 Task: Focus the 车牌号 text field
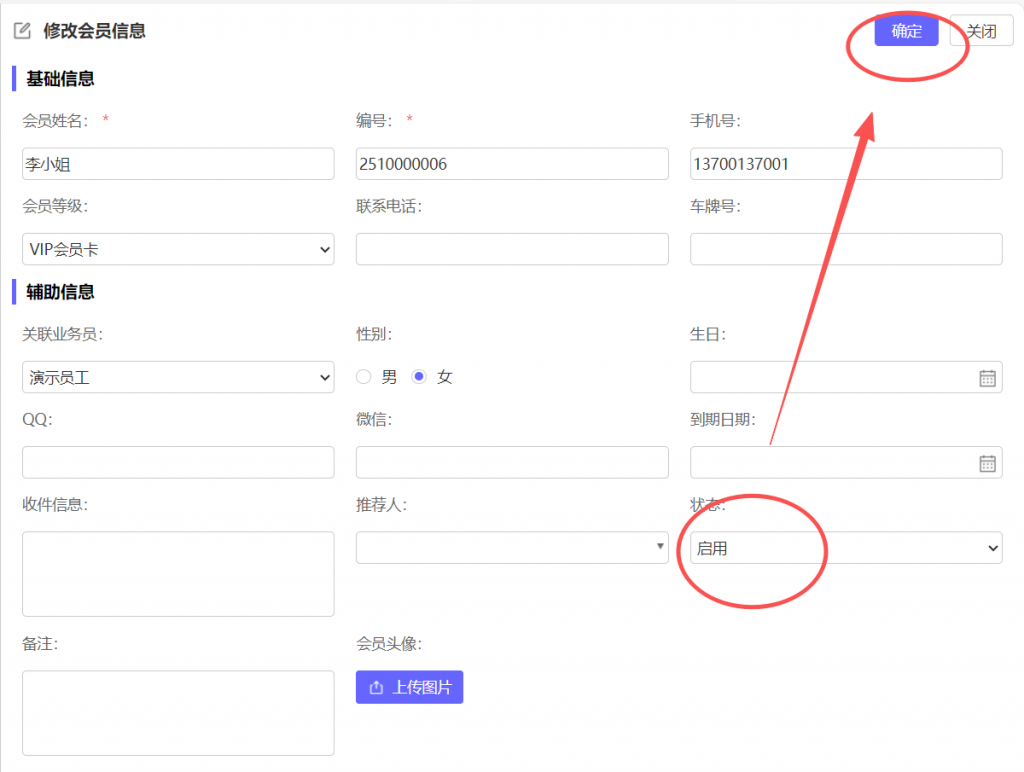pos(846,249)
